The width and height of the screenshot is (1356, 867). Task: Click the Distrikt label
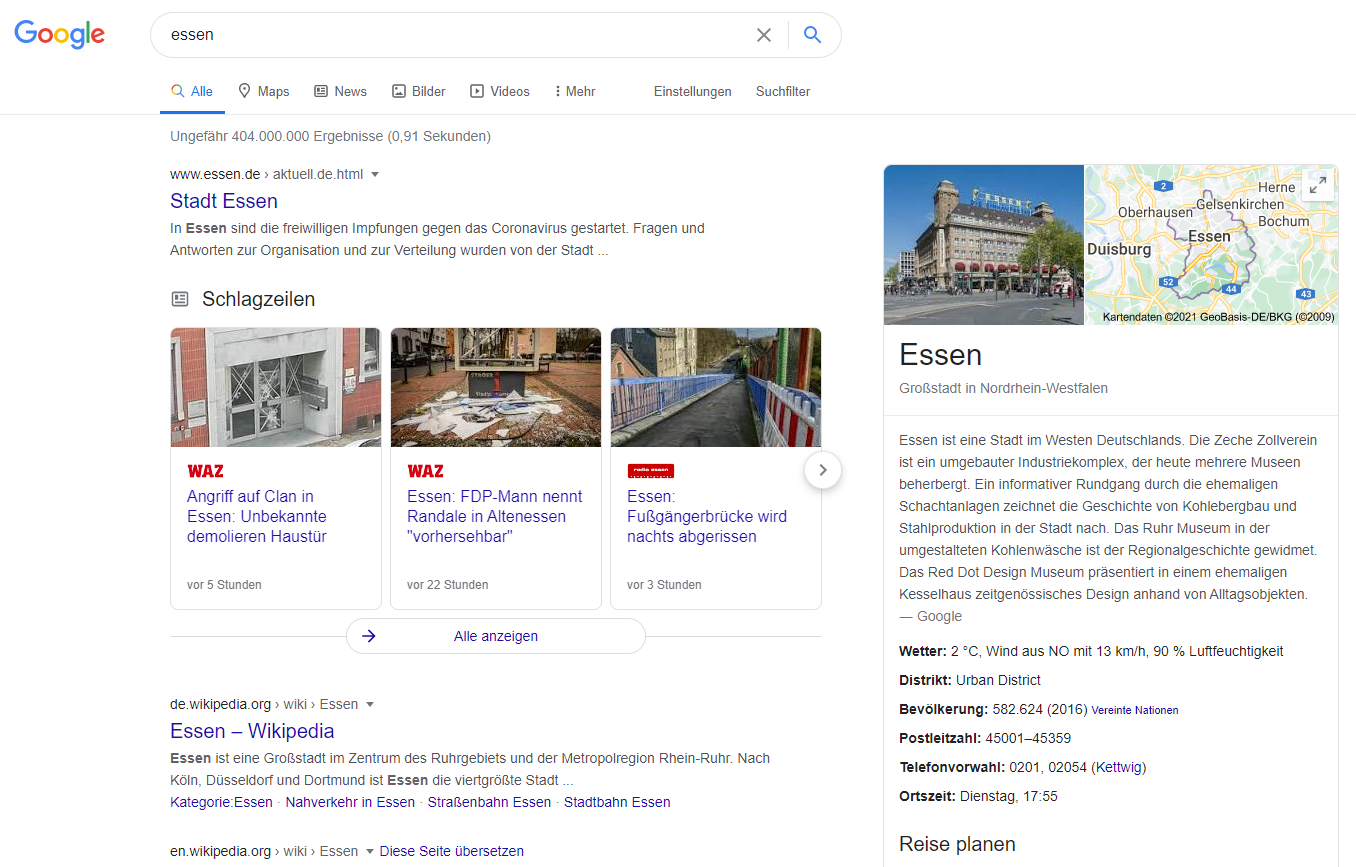pyautogui.click(x=926, y=680)
